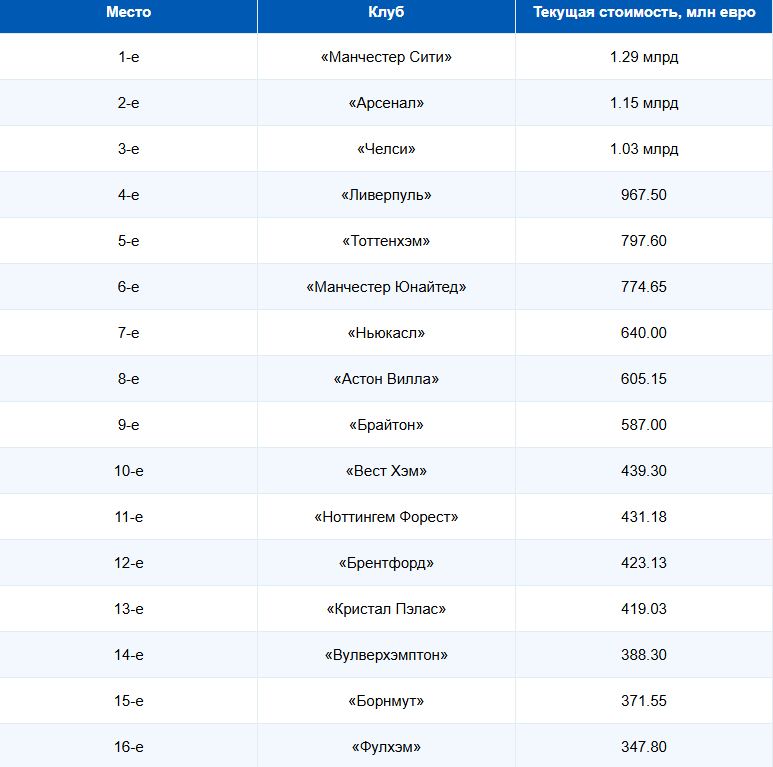The width and height of the screenshot is (773, 767).
Task: Select the '11-е' place cell
Action: click(128, 517)
